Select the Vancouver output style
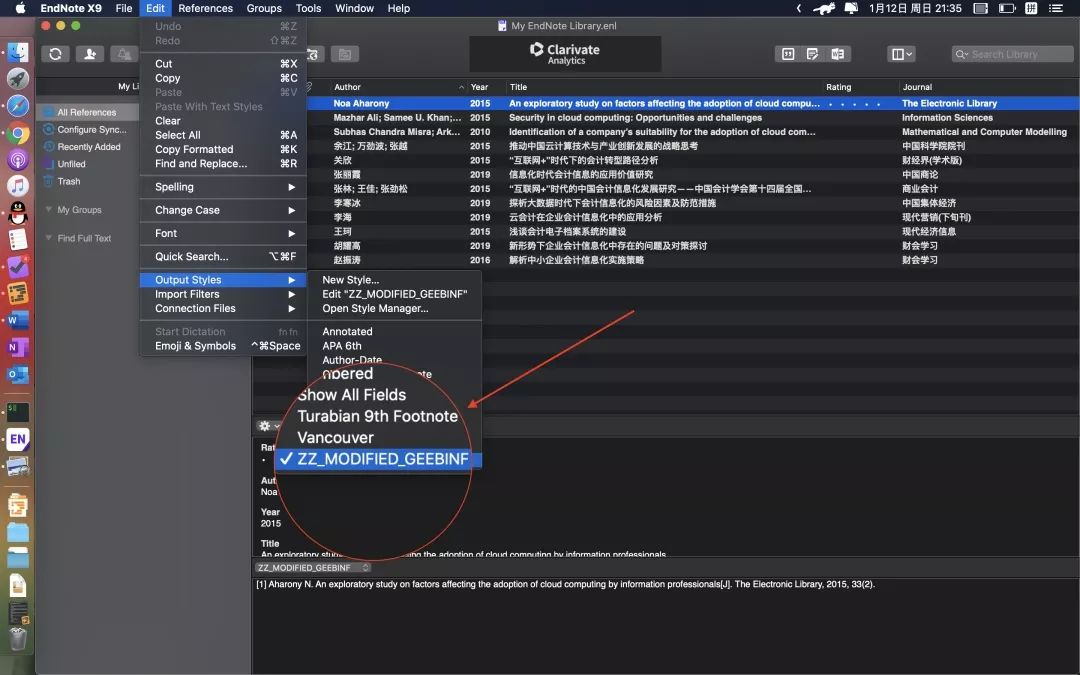The width and height of the screenshot is (1080, 675). [x=335, y=437]
